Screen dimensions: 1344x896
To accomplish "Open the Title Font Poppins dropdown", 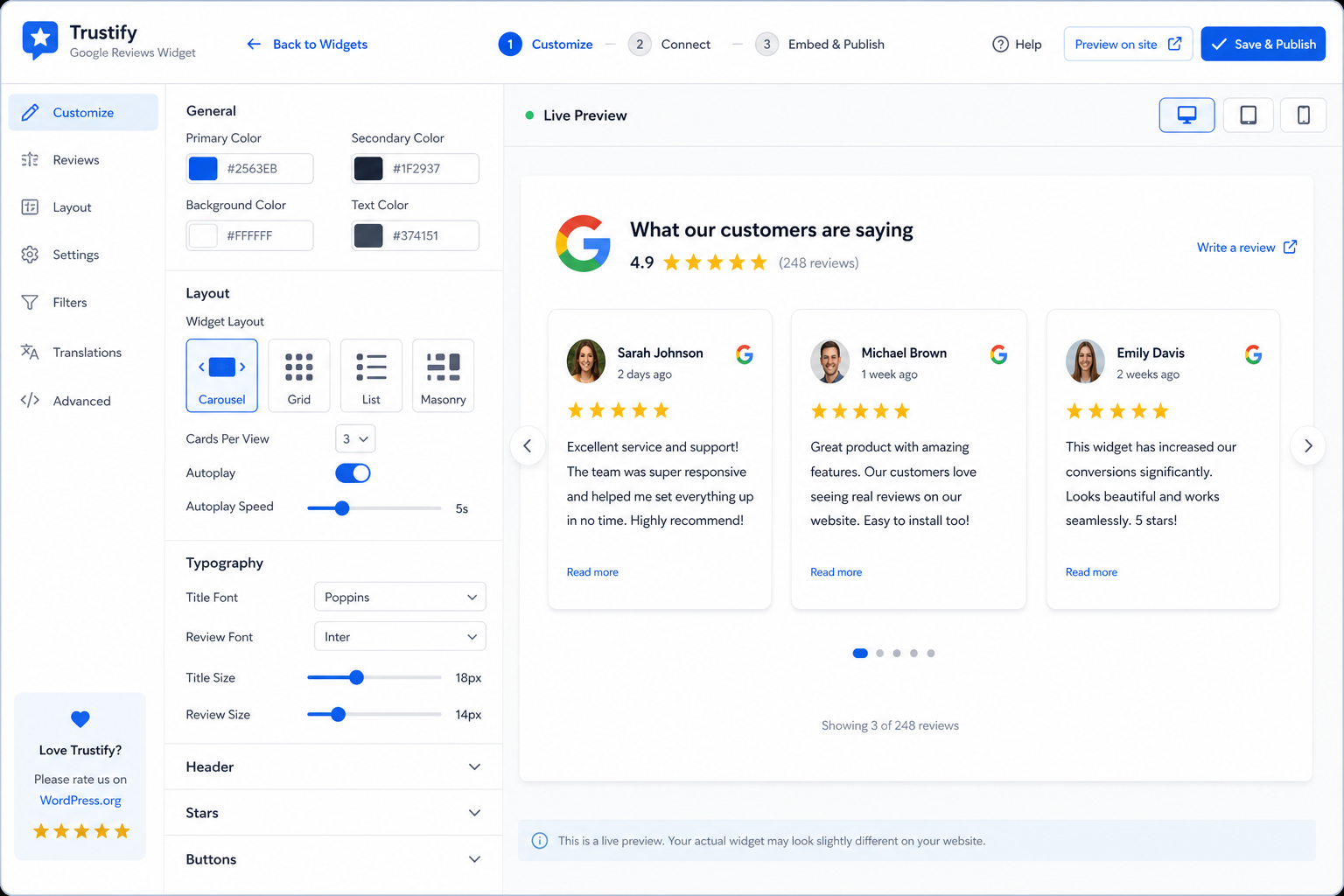I will (400, 597).
